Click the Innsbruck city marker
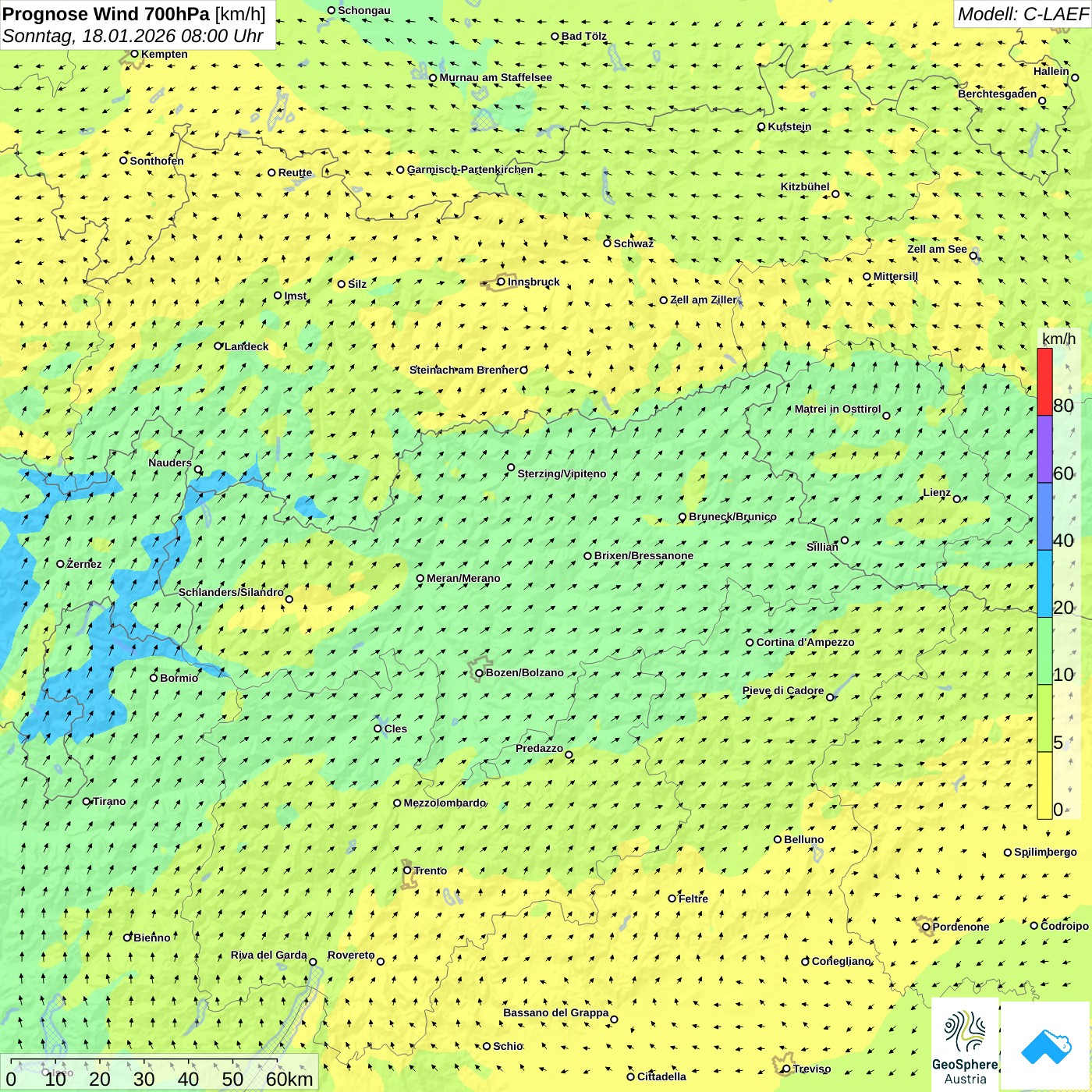 tap(502, 282)
